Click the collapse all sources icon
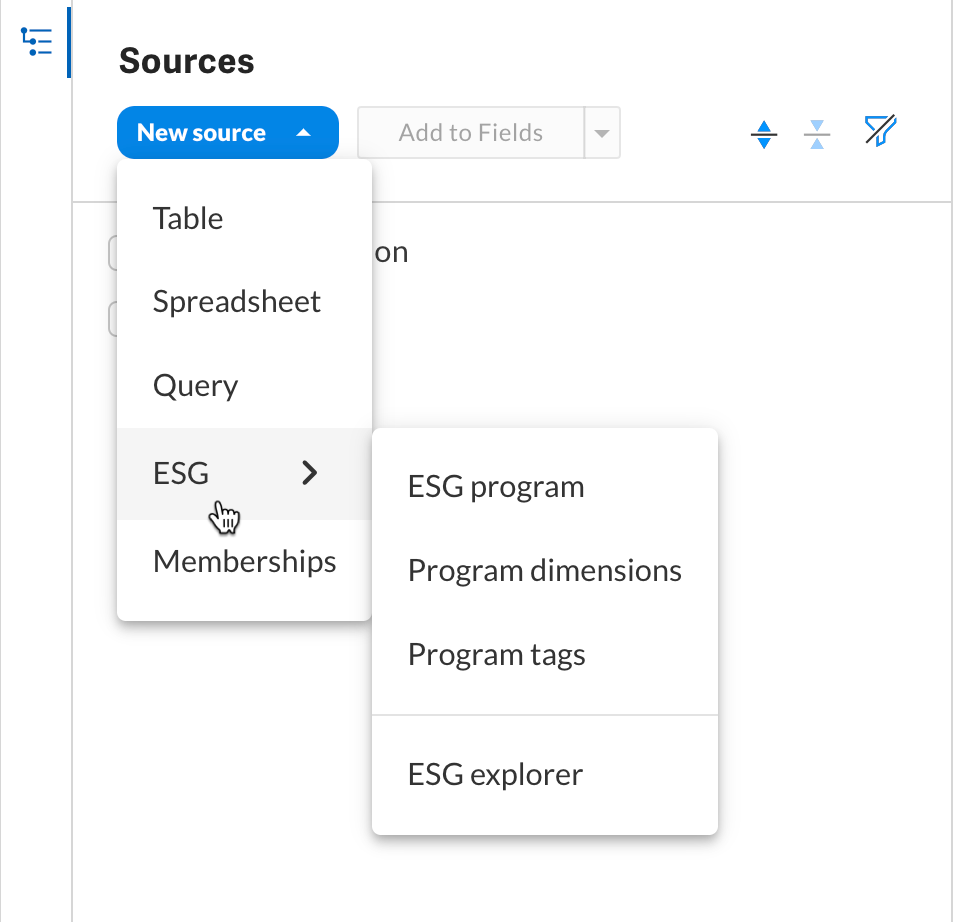 817,134
